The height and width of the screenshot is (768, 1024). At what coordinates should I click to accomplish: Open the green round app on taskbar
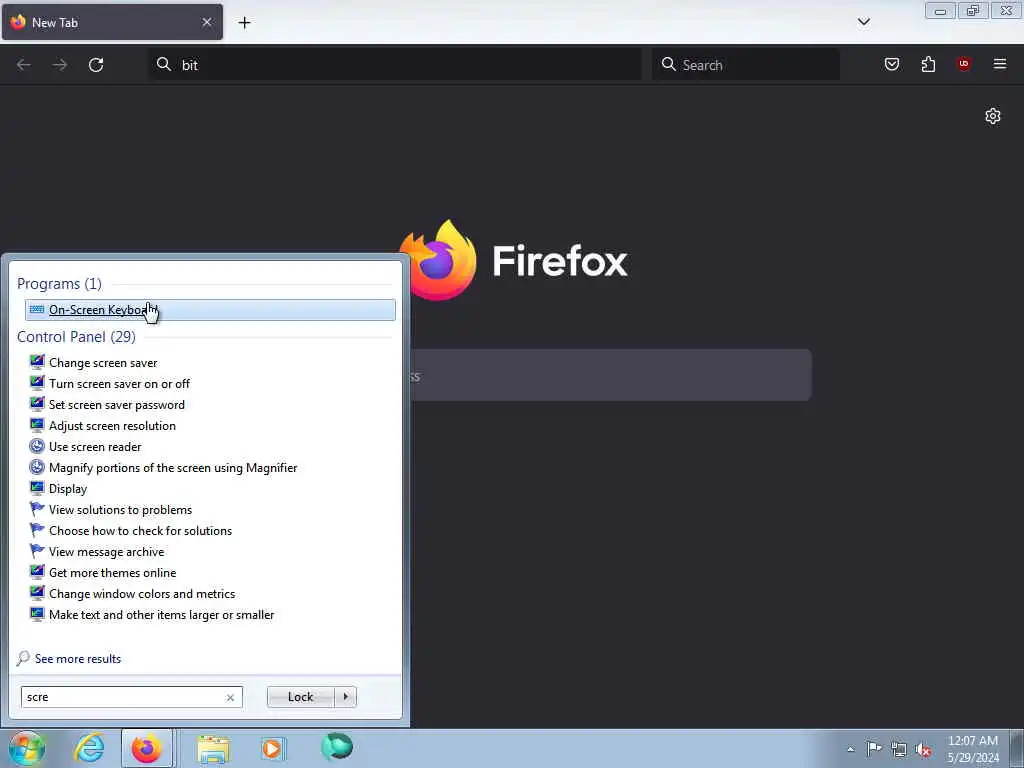[337, 747]
